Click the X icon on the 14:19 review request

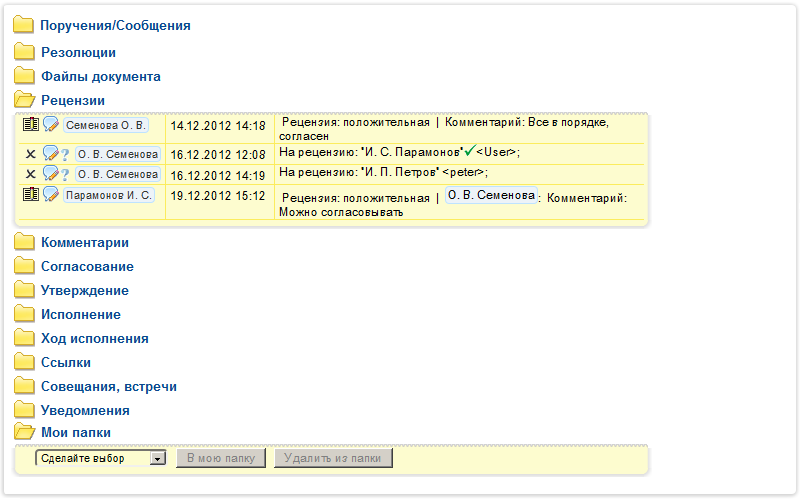click(x=30, y=174)
